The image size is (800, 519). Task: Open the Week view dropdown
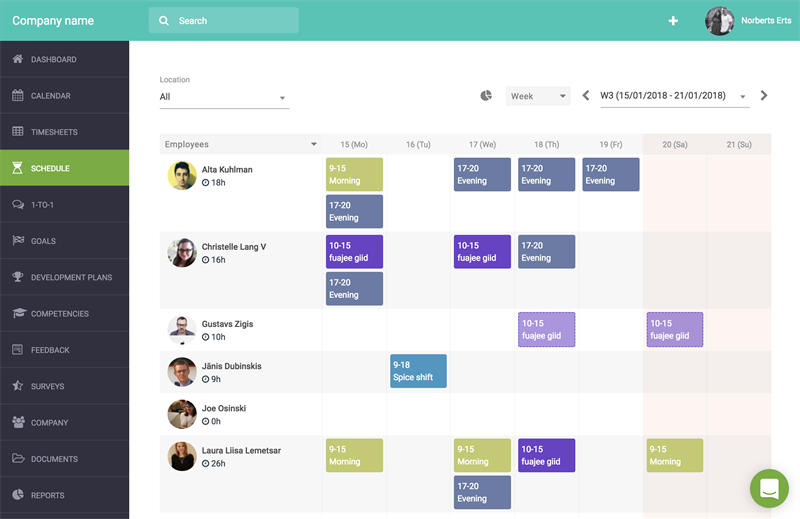coord(538,96)
